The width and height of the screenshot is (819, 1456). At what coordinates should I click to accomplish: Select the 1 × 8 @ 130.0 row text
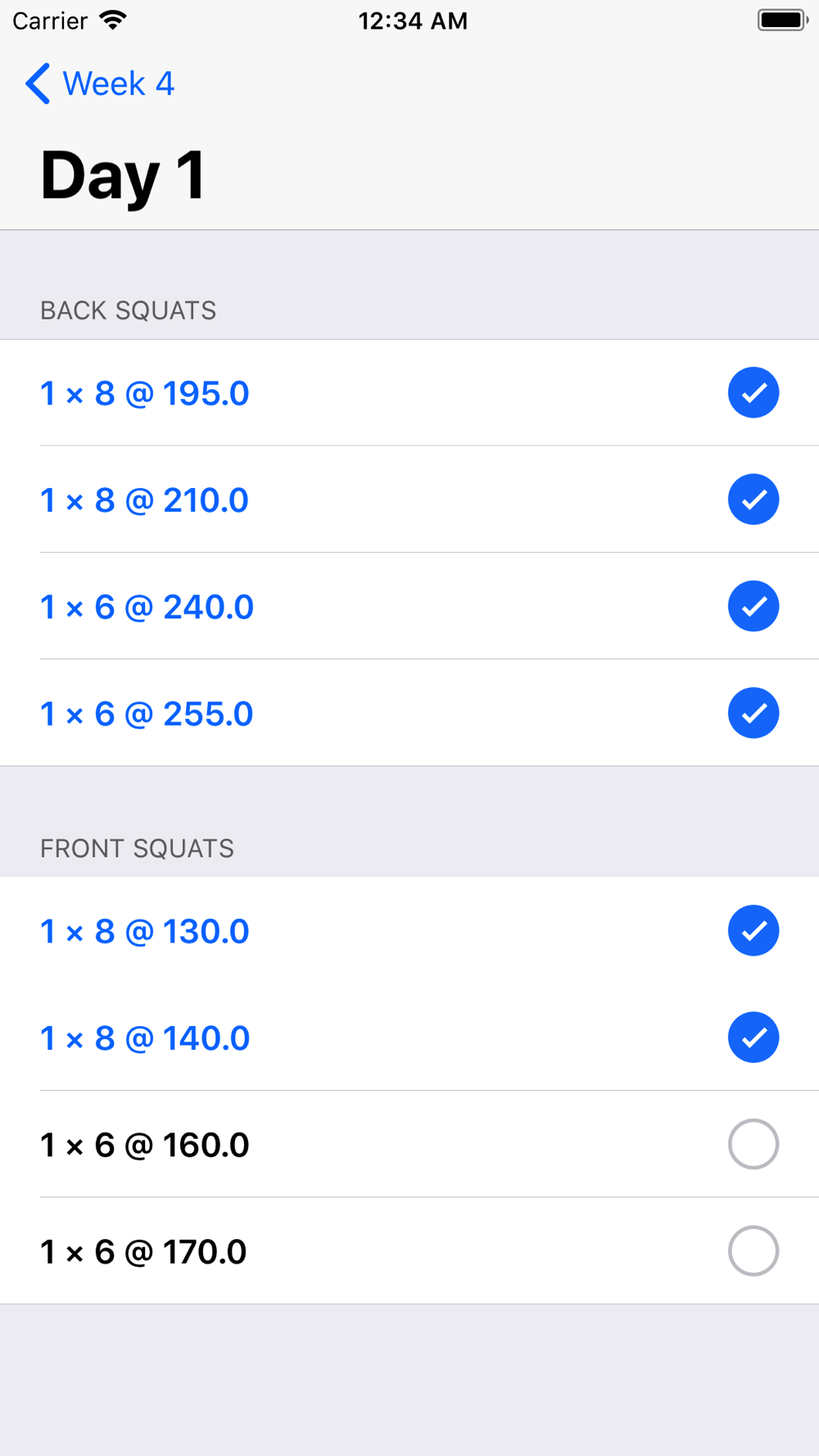click(144, 932)
